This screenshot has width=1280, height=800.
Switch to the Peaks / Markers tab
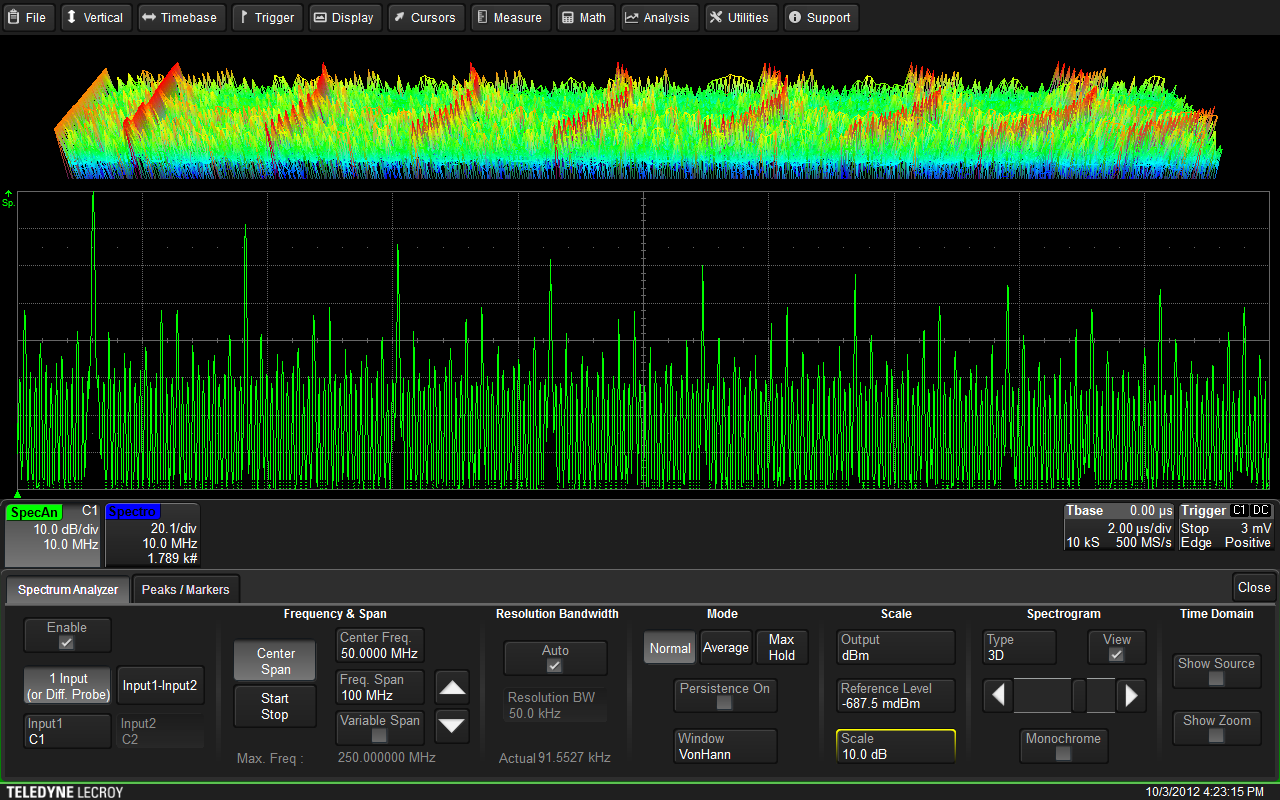point(185,589)
